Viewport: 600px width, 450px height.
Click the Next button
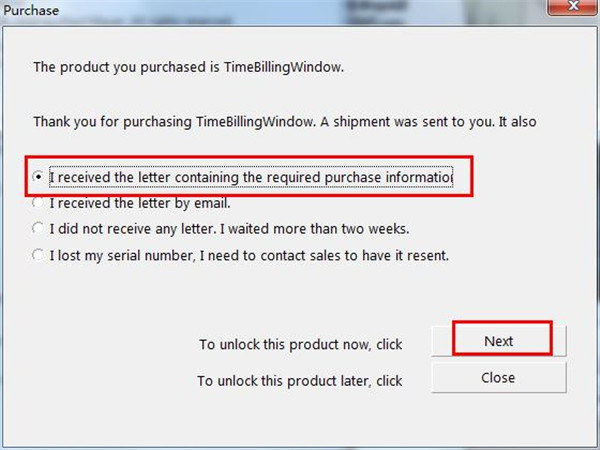pyautogui.click(x=498, y=341)
